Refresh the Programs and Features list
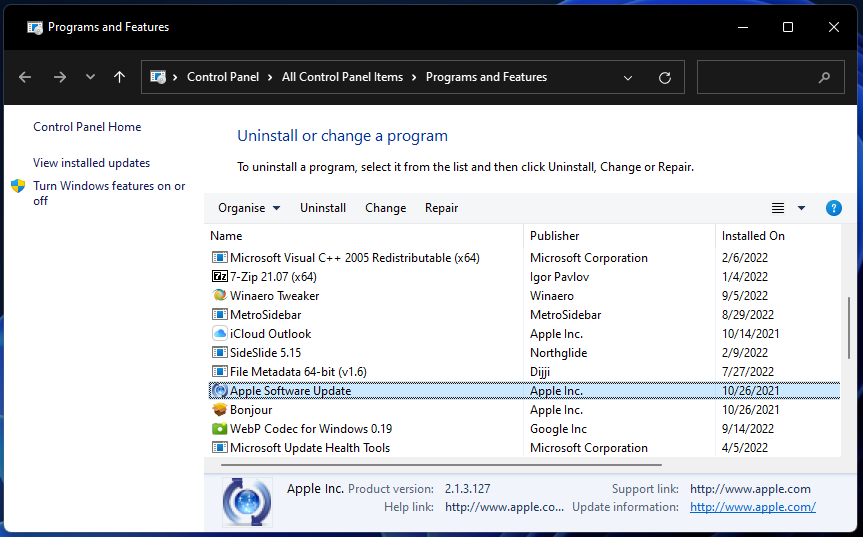The height and width of the screenshot is (537, 863). click(x=665, y=78)
